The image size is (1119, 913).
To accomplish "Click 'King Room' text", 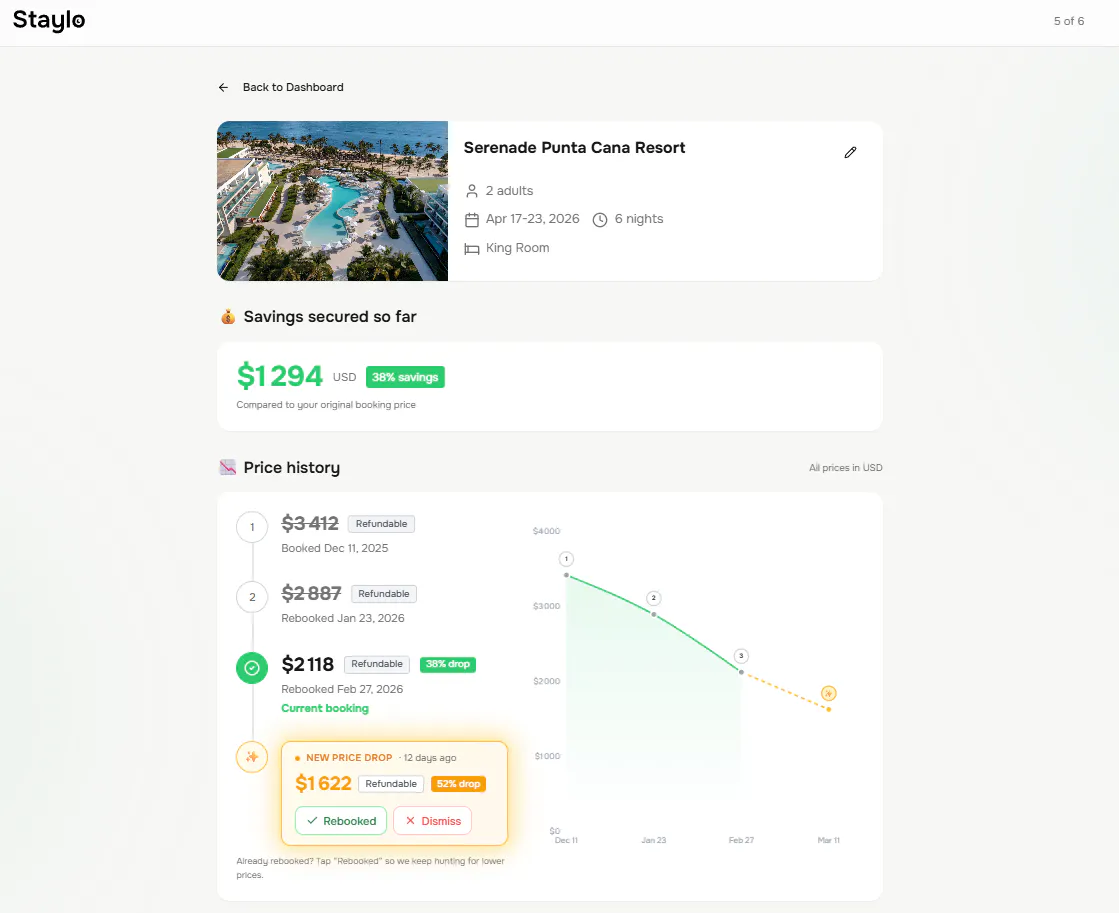I will (517, 248).
